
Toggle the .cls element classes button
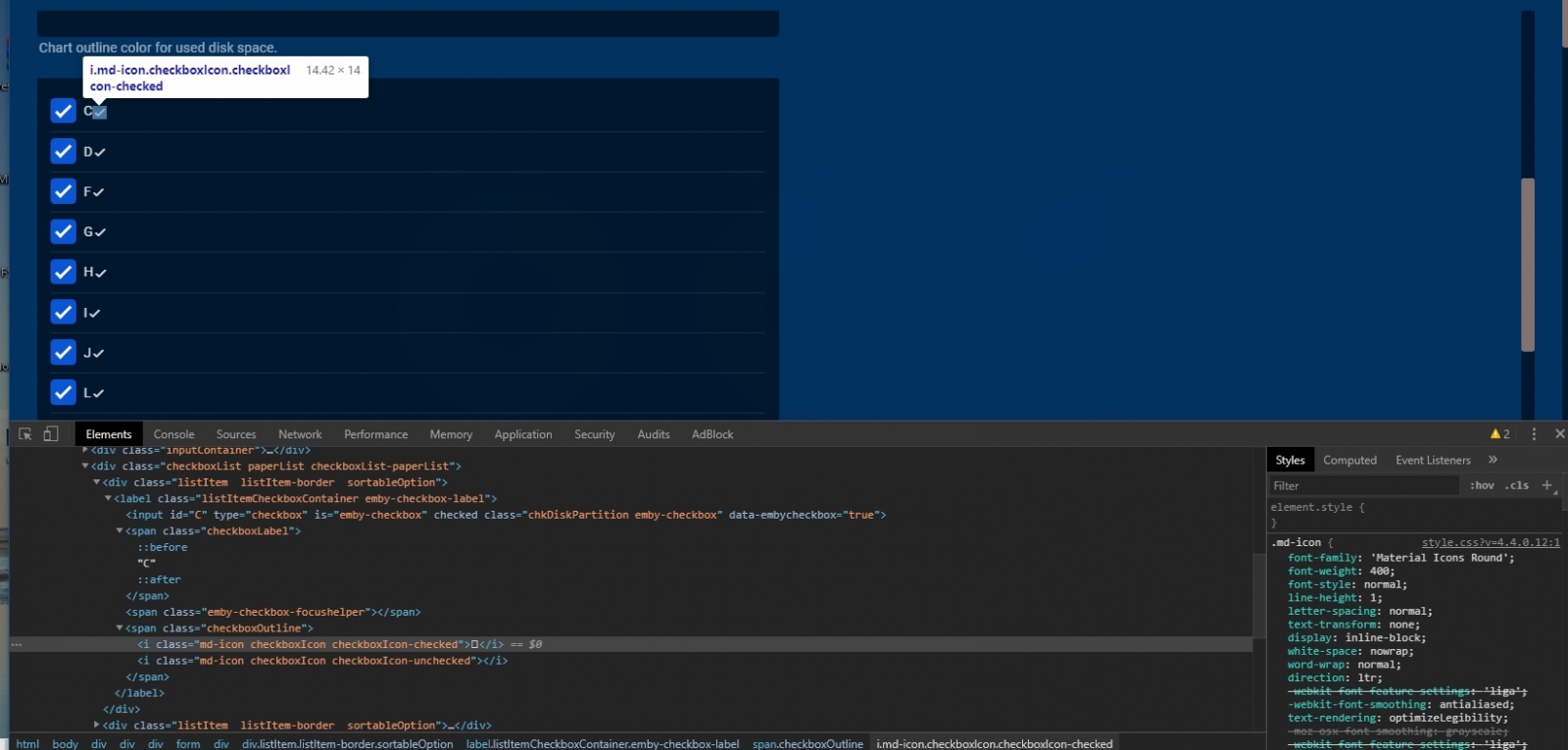click(x=1517, y=485)
